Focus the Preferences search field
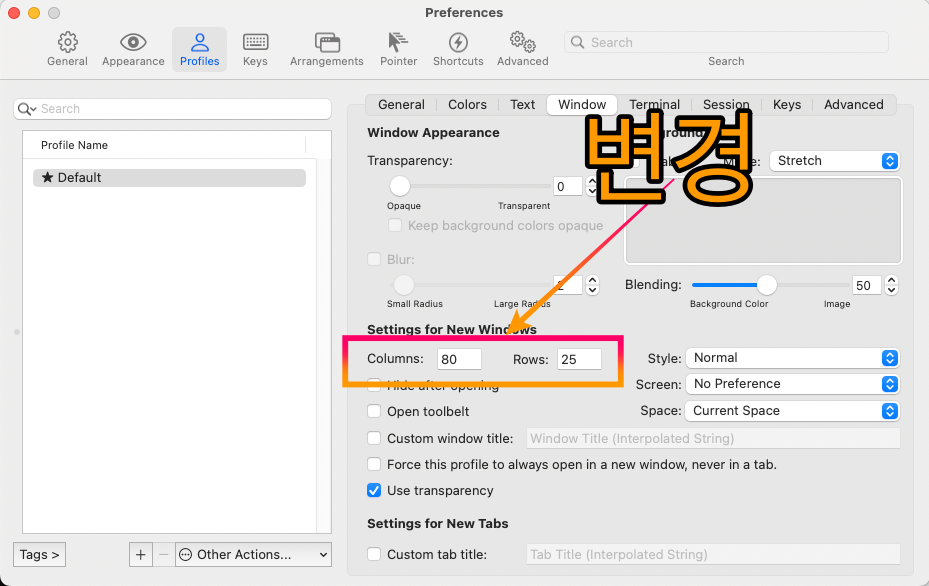 [x=726, y=42]
